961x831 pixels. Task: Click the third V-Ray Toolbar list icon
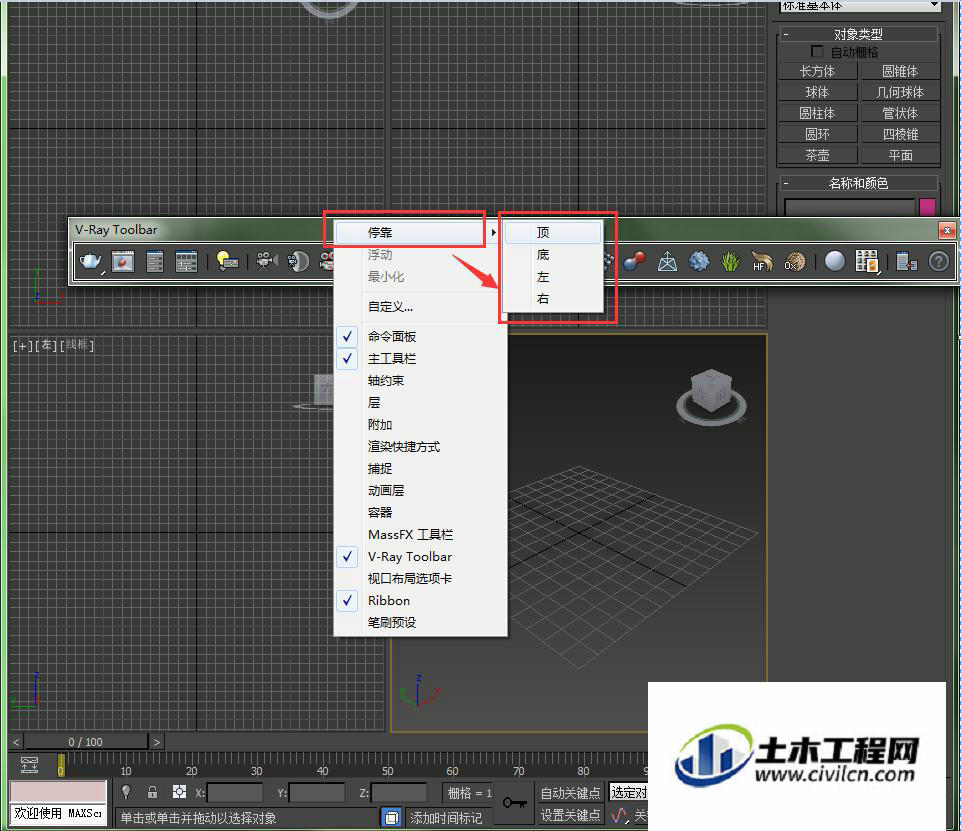[155, 262]
